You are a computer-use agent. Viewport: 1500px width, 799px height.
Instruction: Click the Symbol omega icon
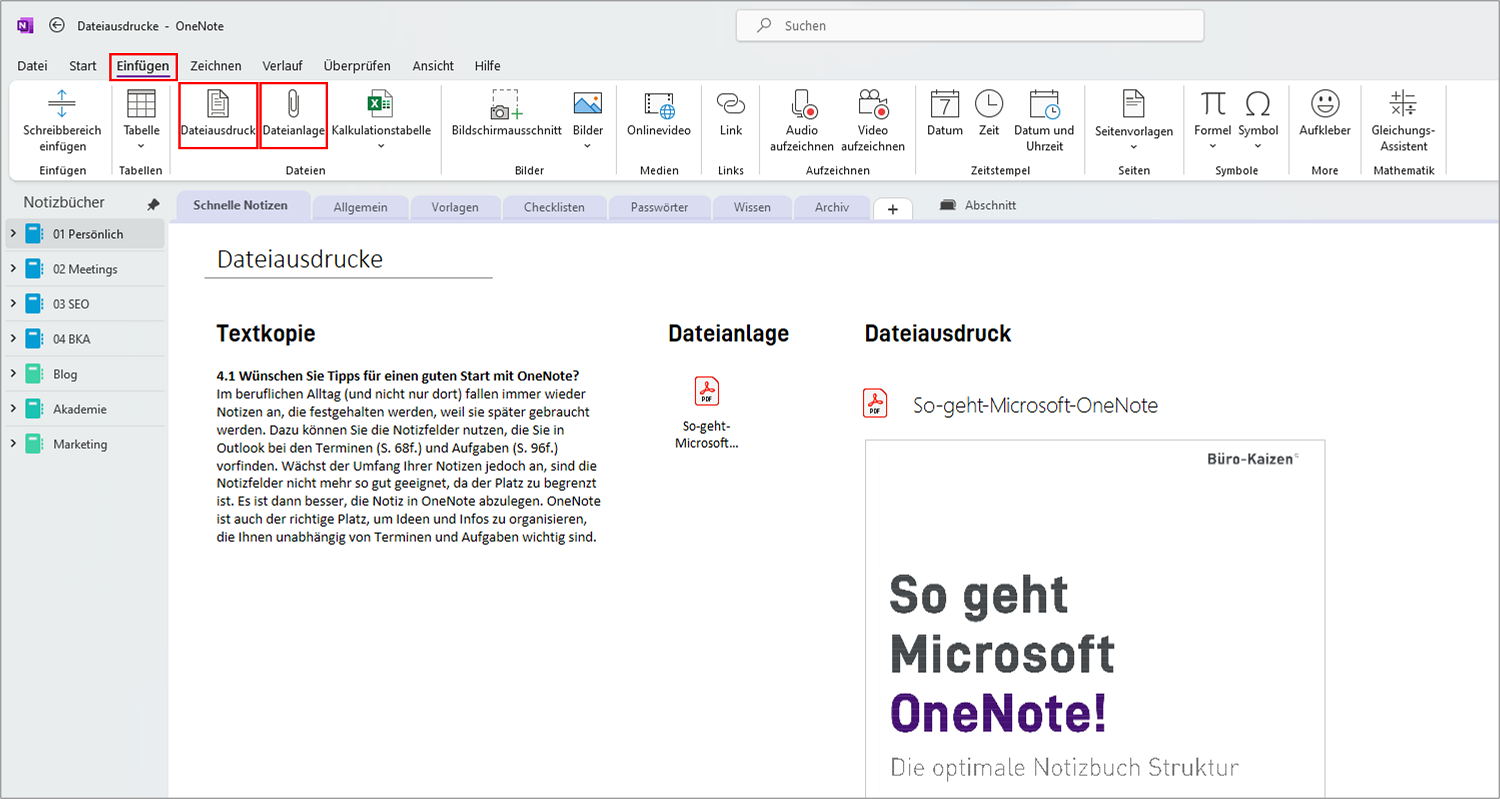pos(1258,104)
